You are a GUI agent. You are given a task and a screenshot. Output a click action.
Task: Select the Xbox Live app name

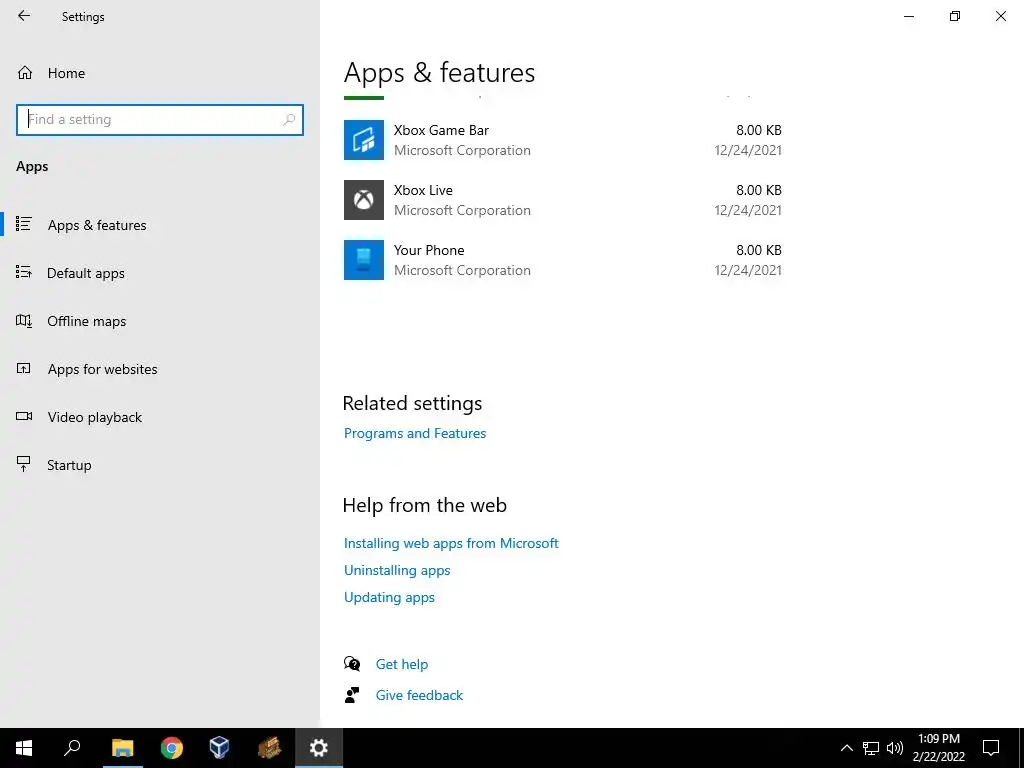pyautogui.click(x=423, y=190)
